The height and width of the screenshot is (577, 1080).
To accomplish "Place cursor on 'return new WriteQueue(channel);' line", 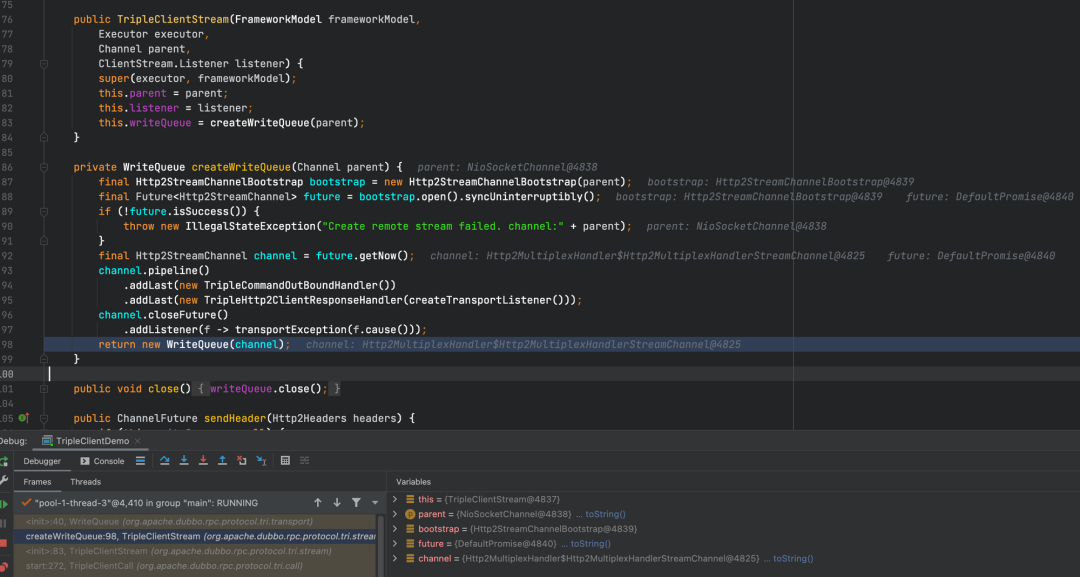I will click(194, 344).
